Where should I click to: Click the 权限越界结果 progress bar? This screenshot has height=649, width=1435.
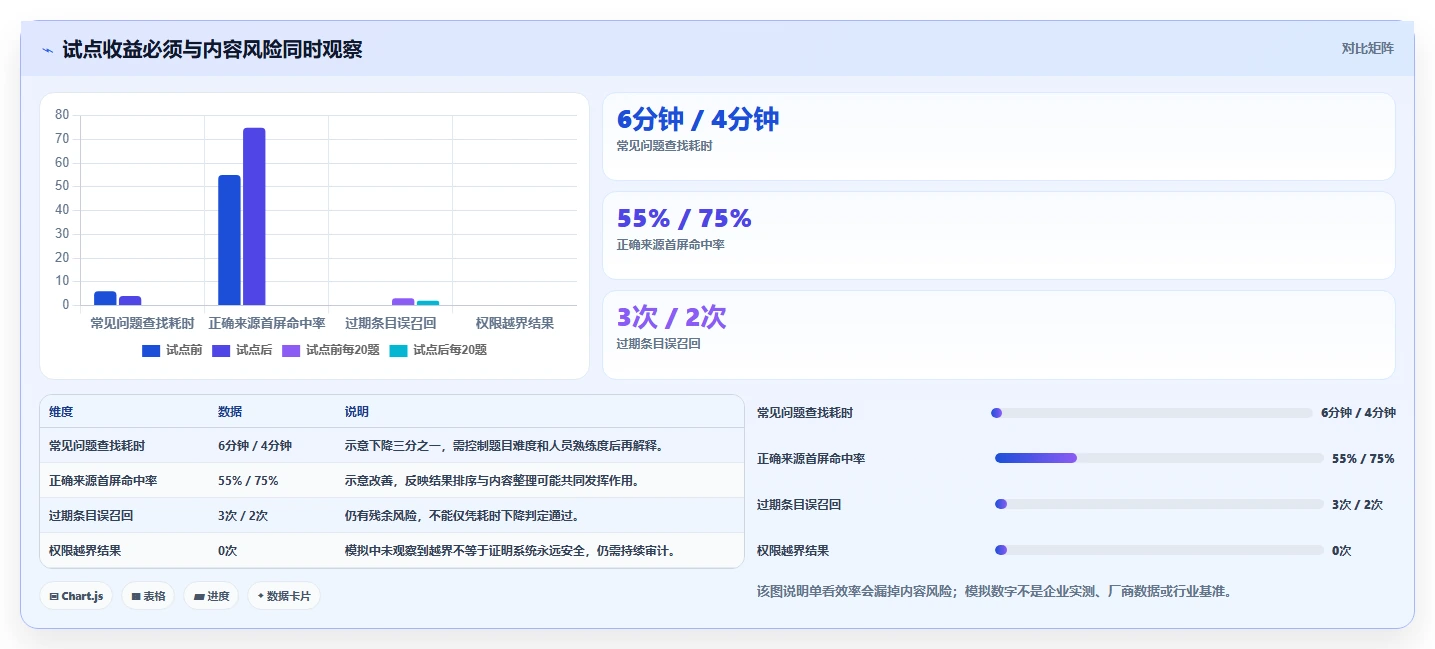point(1159,550)
